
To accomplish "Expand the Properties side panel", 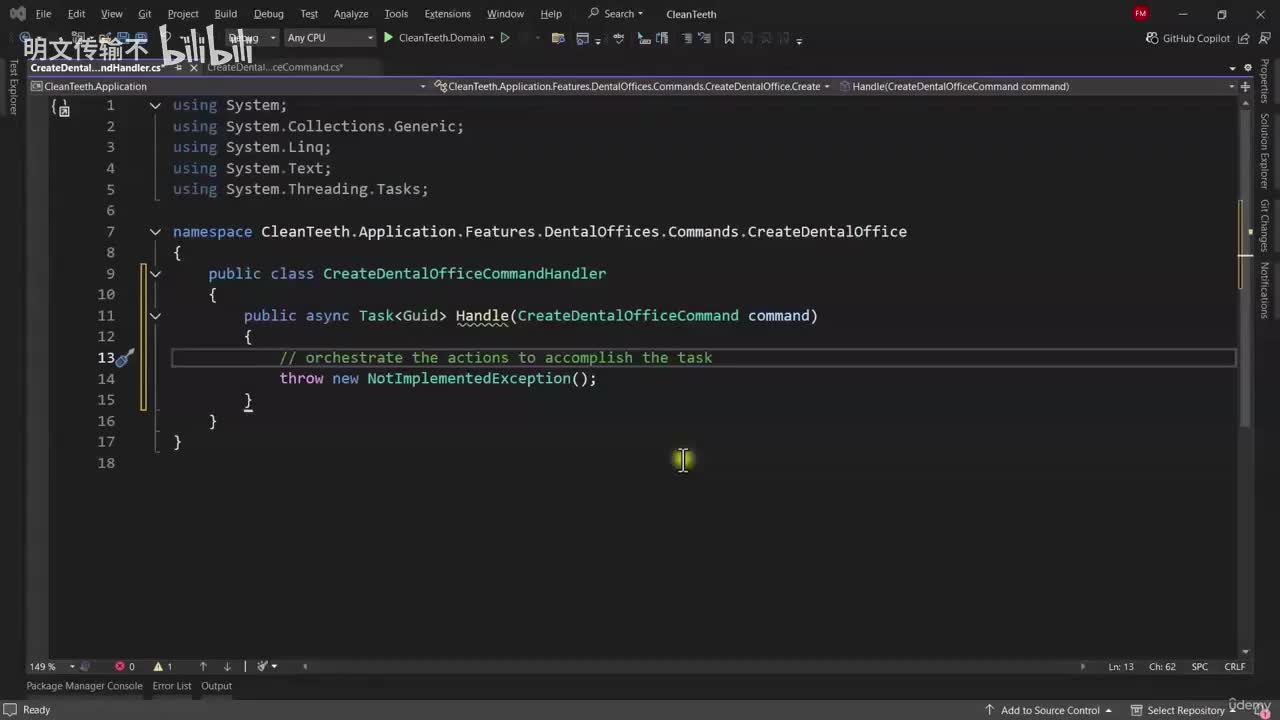I will 1264,81.
